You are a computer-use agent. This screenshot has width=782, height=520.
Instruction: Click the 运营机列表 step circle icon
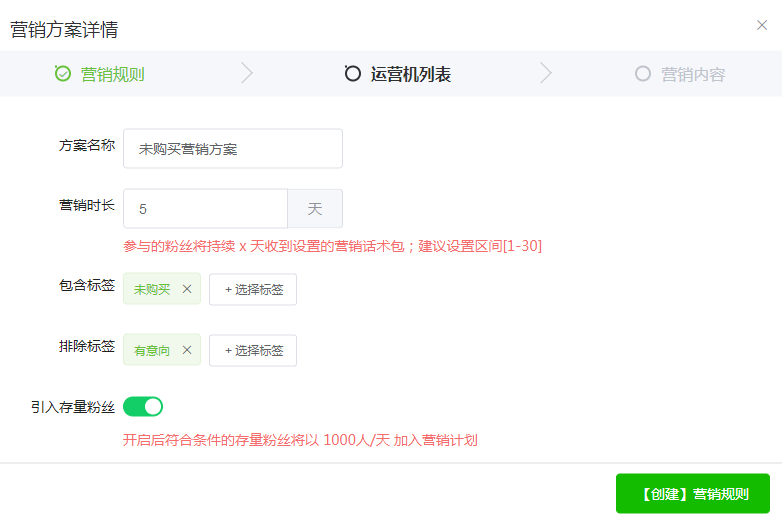pos(352,74)
